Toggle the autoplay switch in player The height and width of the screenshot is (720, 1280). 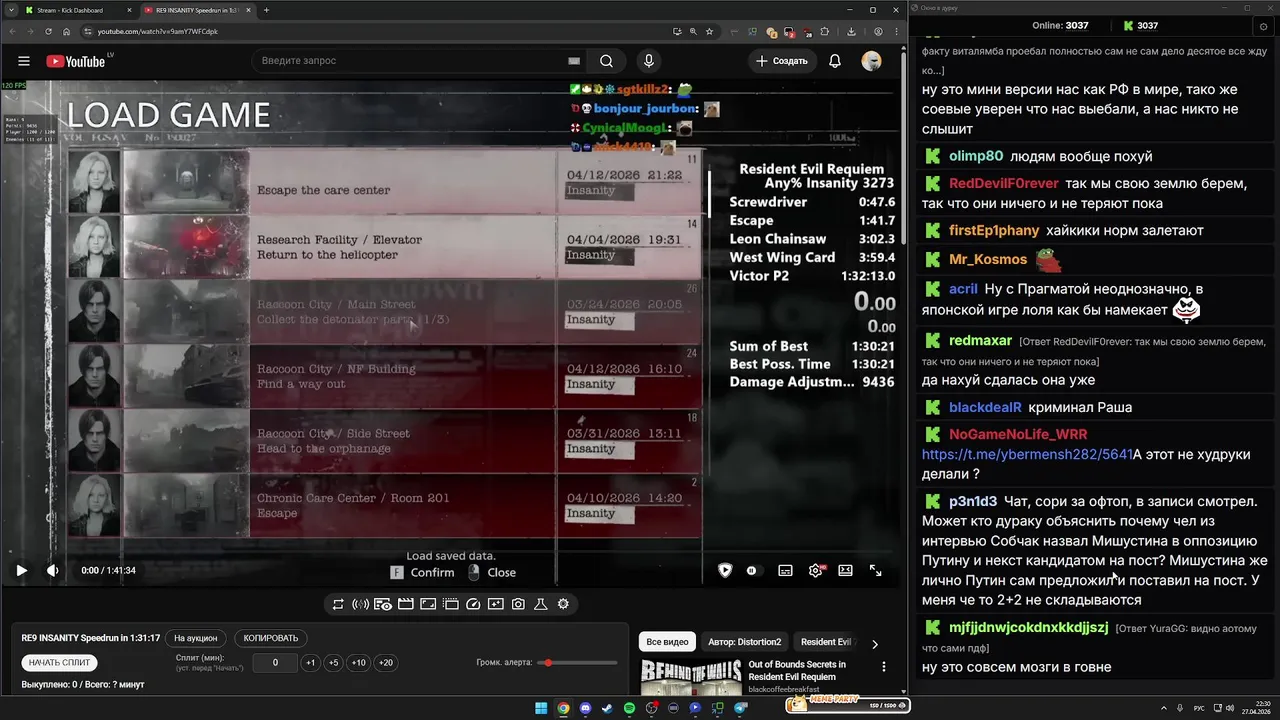point(753,570)
